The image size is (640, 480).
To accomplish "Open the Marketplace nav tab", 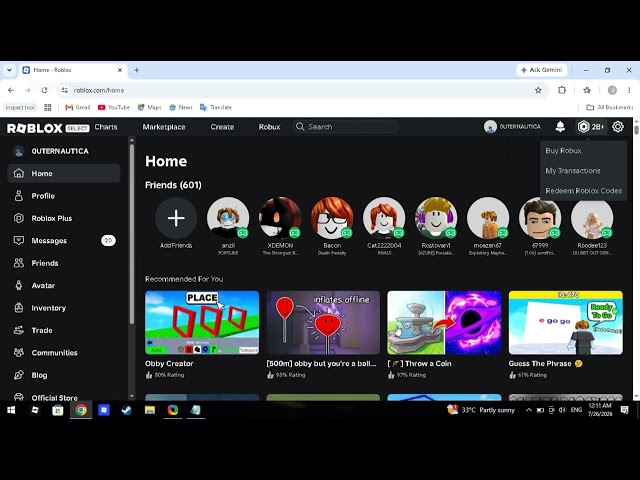I will pos(164,127).
